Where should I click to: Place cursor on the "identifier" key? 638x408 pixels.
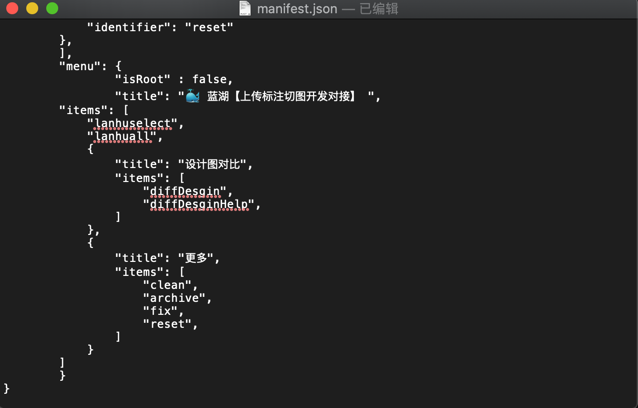126,27
